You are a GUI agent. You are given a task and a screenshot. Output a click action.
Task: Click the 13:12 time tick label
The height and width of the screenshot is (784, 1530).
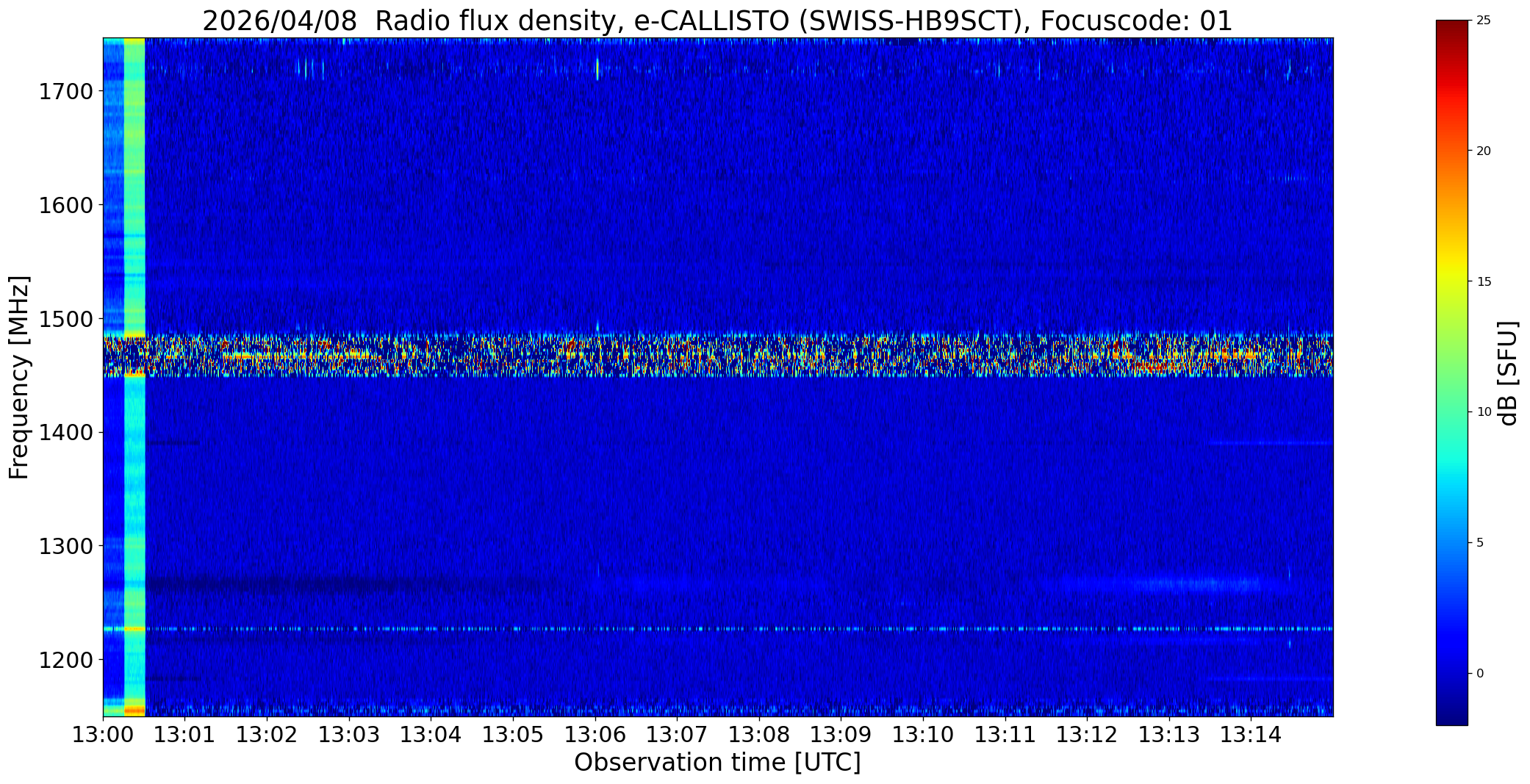click(x=1088, y=735)
